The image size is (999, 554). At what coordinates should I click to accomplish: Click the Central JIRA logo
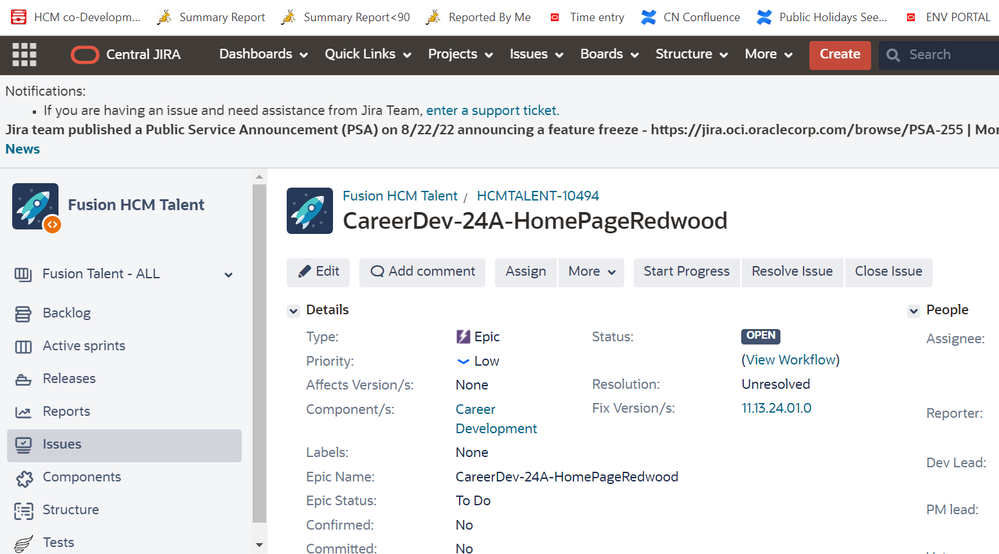126,55
